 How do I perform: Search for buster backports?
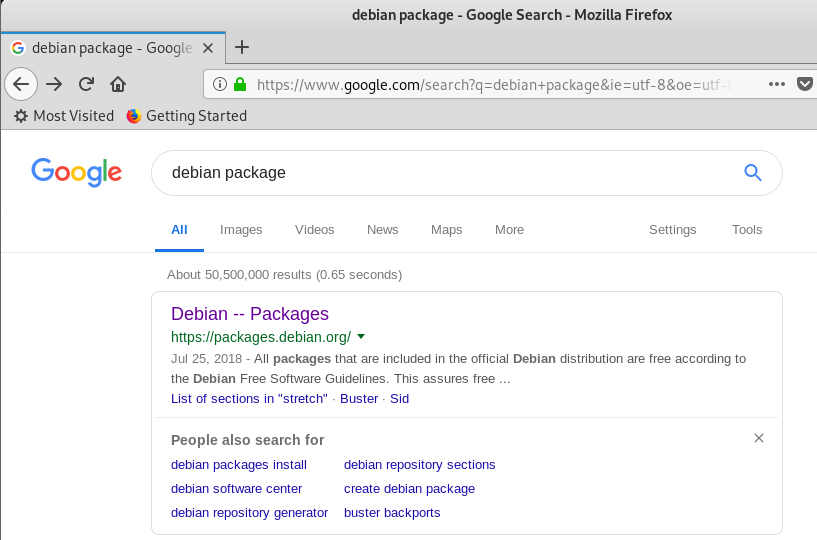392,513
